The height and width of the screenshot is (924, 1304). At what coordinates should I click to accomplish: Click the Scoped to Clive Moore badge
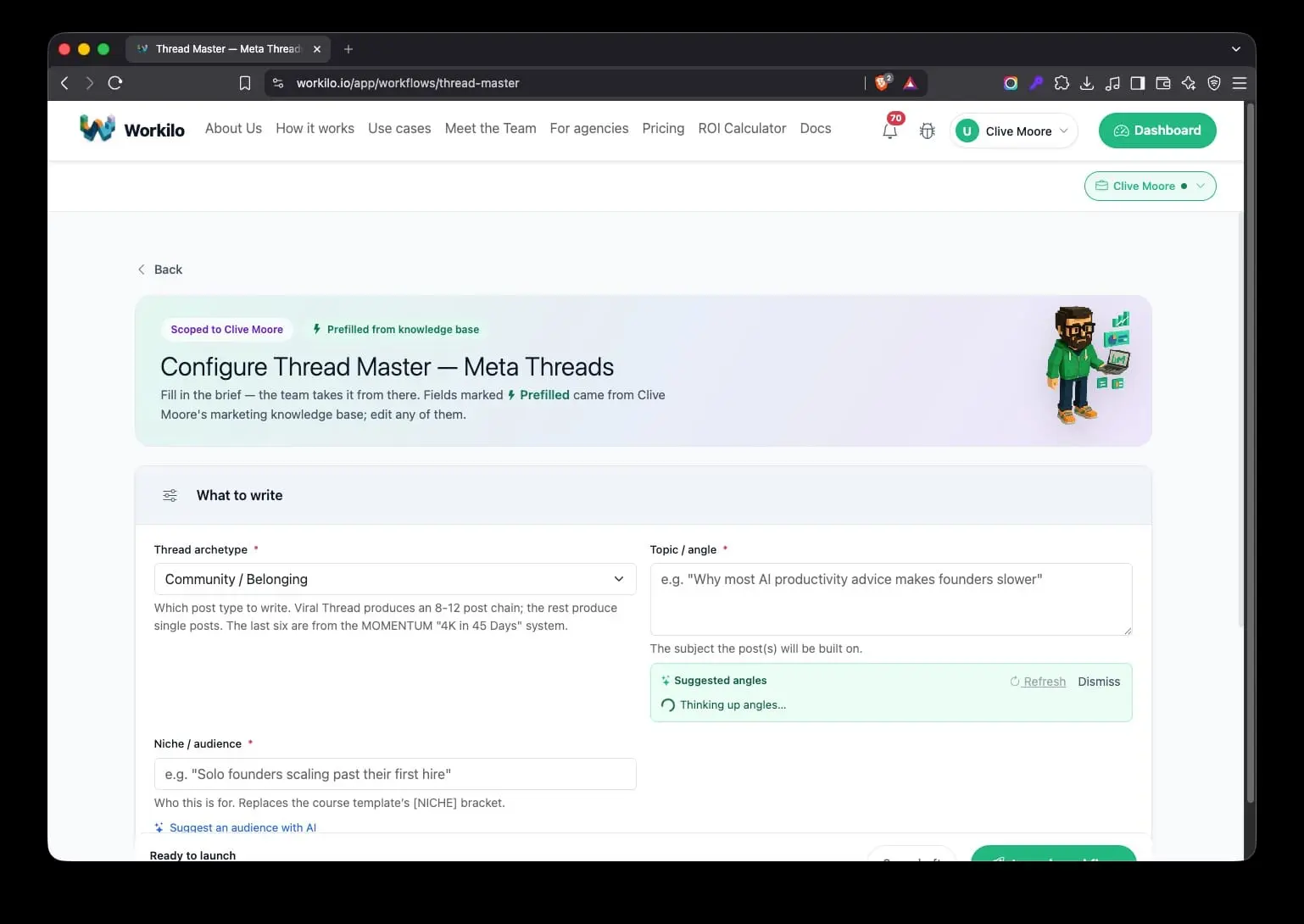226,330
